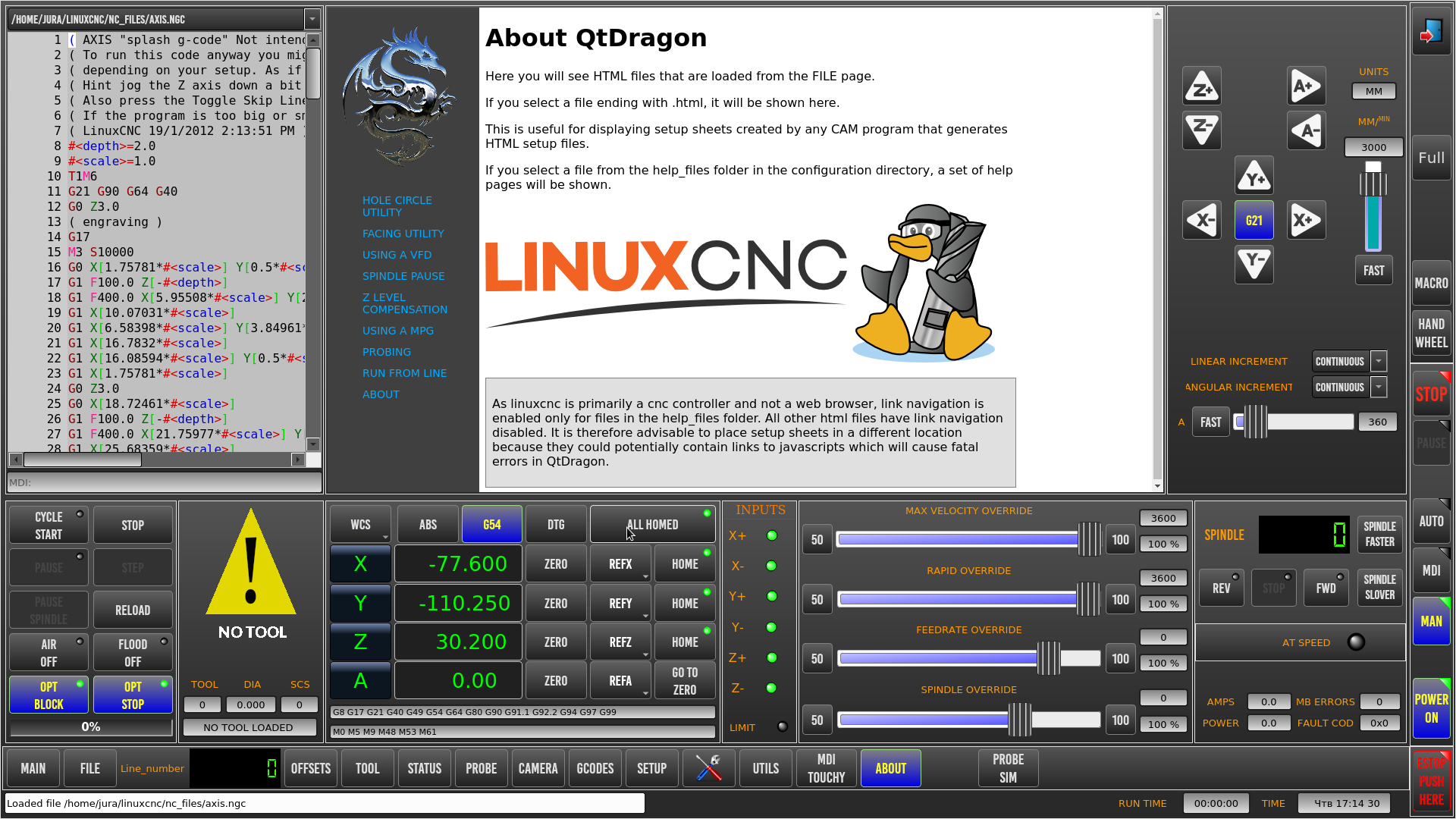
Task: Jog X axis right with X+ arrow
Action: (1306, 220)
